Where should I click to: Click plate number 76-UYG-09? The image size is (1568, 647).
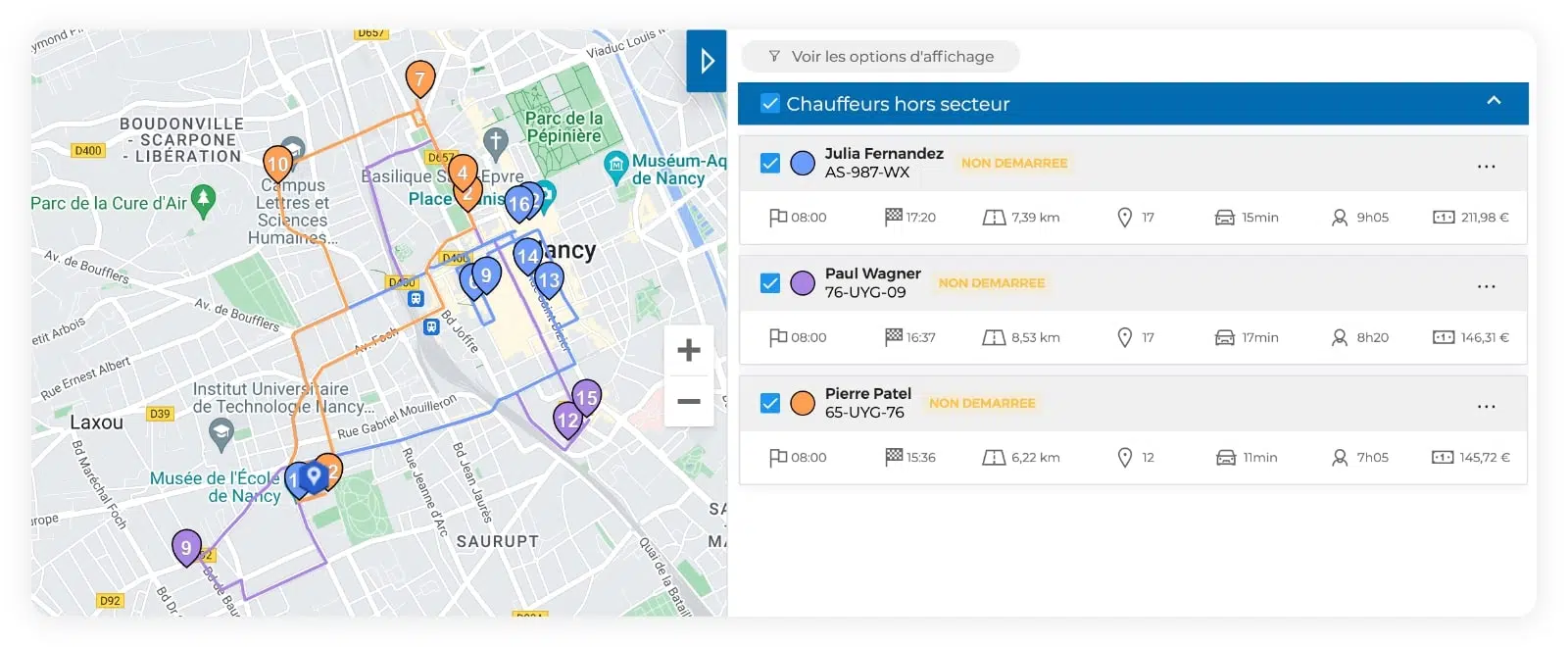point(865,292)
